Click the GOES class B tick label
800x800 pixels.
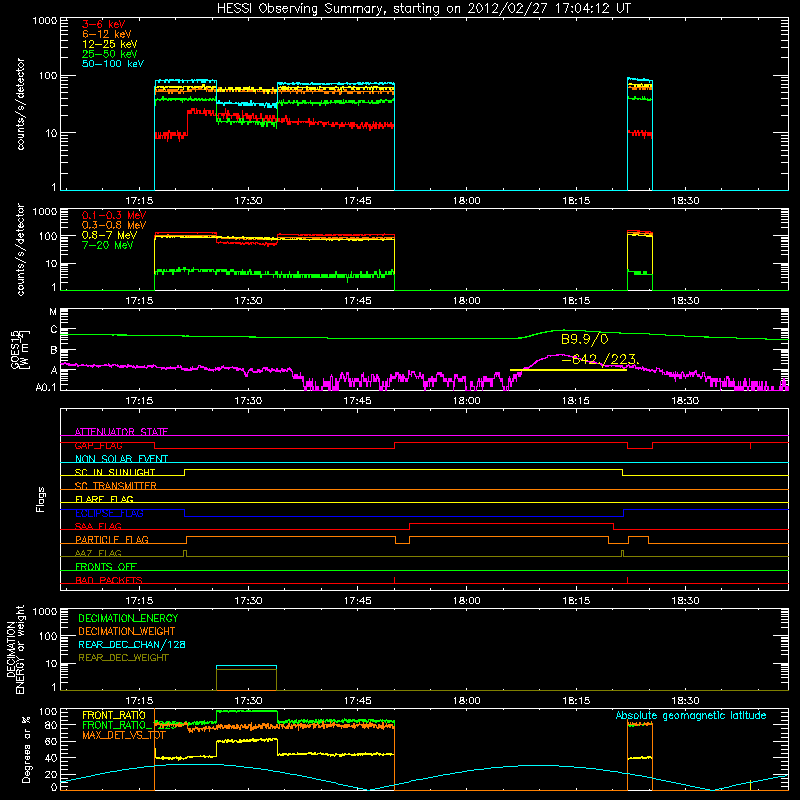(54, 351)
